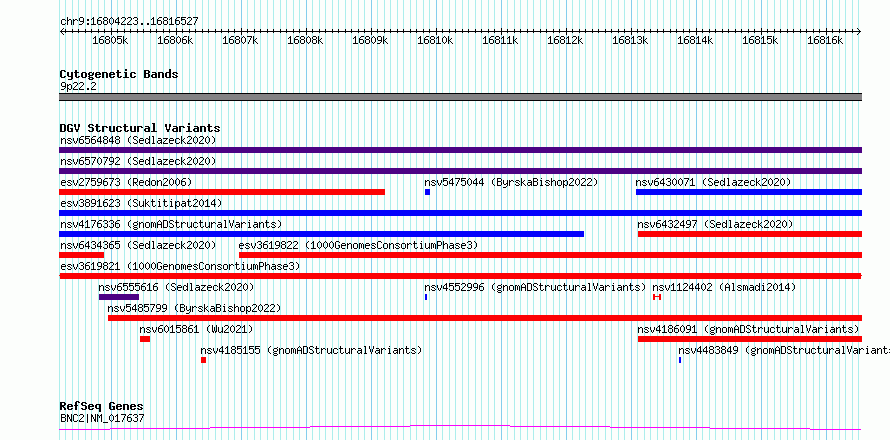Open the nsv6555616 purple variant bar
This screenshot has height=440, width=890.
pyautogui.click(x=119, y=297)
